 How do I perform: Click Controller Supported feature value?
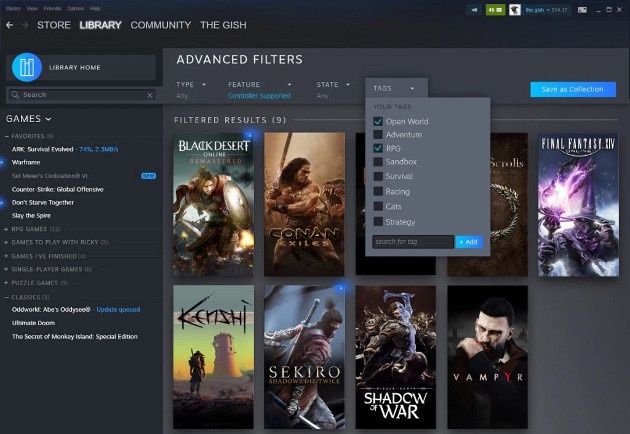[259, 96]
